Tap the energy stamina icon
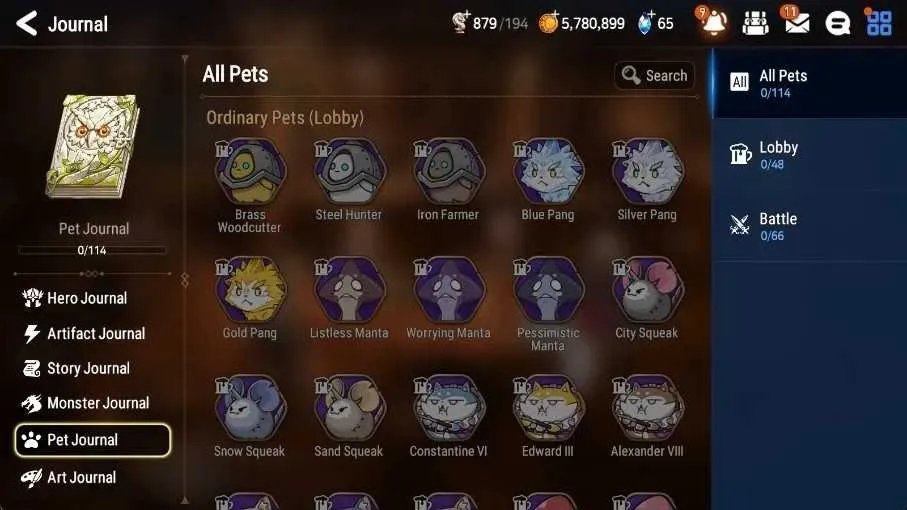This screenshot has height=510, width=907. 460,23
